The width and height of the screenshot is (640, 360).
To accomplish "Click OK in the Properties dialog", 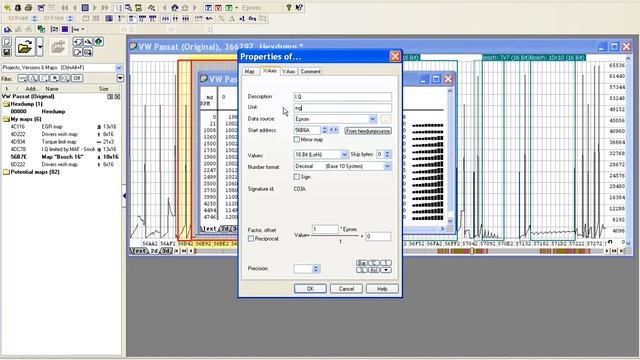I will point(310,289).
